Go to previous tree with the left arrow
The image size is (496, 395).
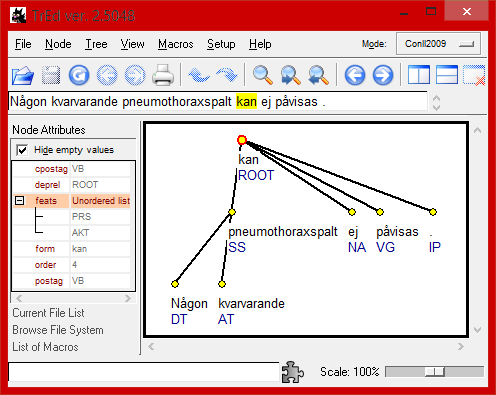[355, 75]
